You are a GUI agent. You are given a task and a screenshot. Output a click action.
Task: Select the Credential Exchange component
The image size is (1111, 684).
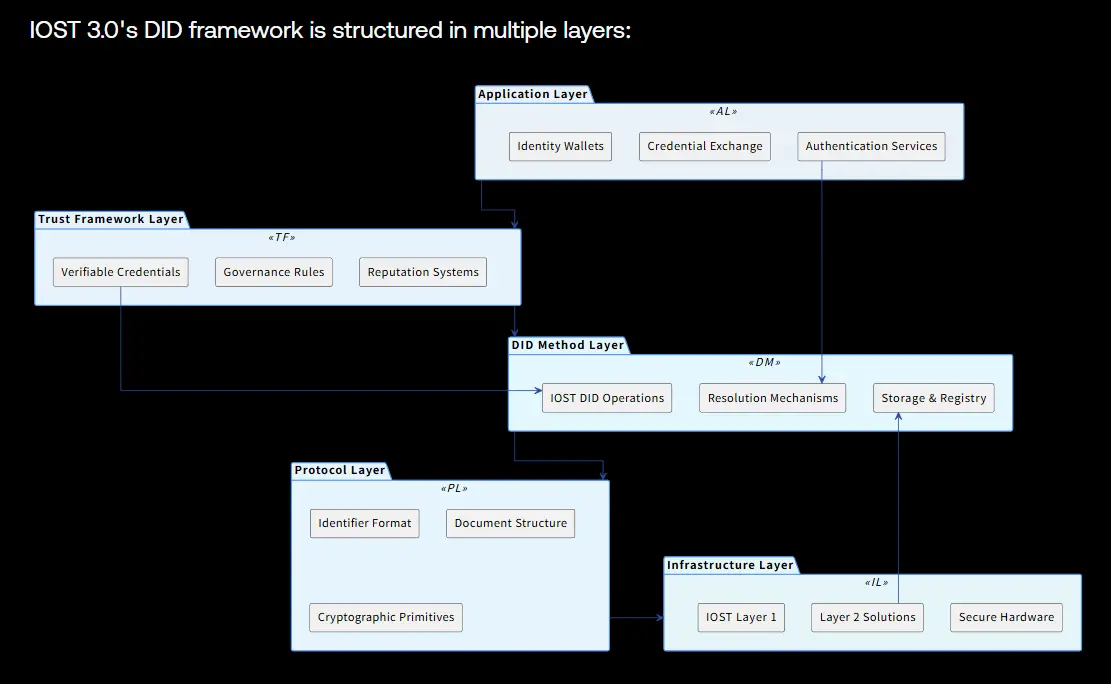[x=704, y=146]
